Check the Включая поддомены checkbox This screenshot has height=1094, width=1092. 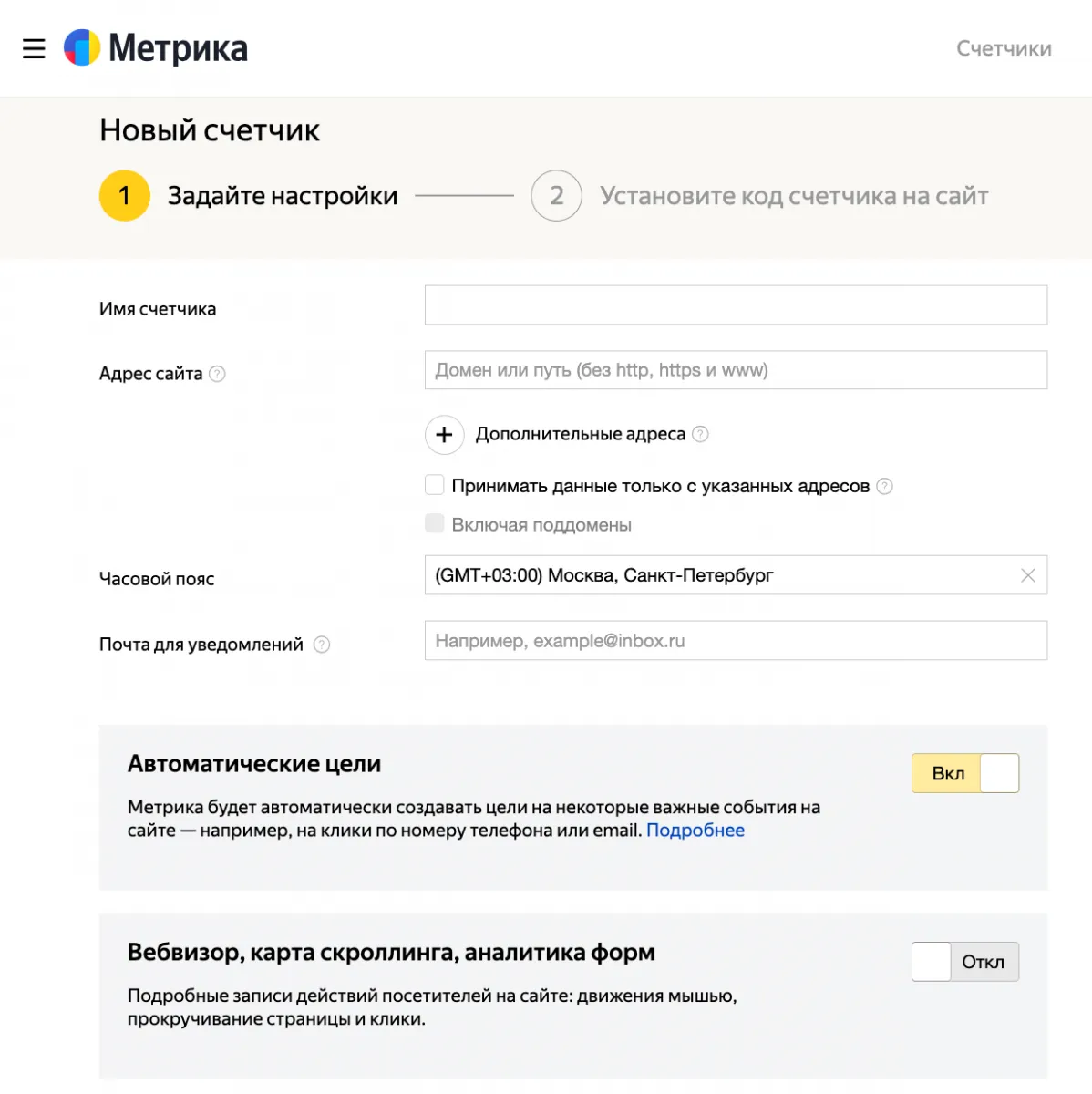click(x=435, y=523)
